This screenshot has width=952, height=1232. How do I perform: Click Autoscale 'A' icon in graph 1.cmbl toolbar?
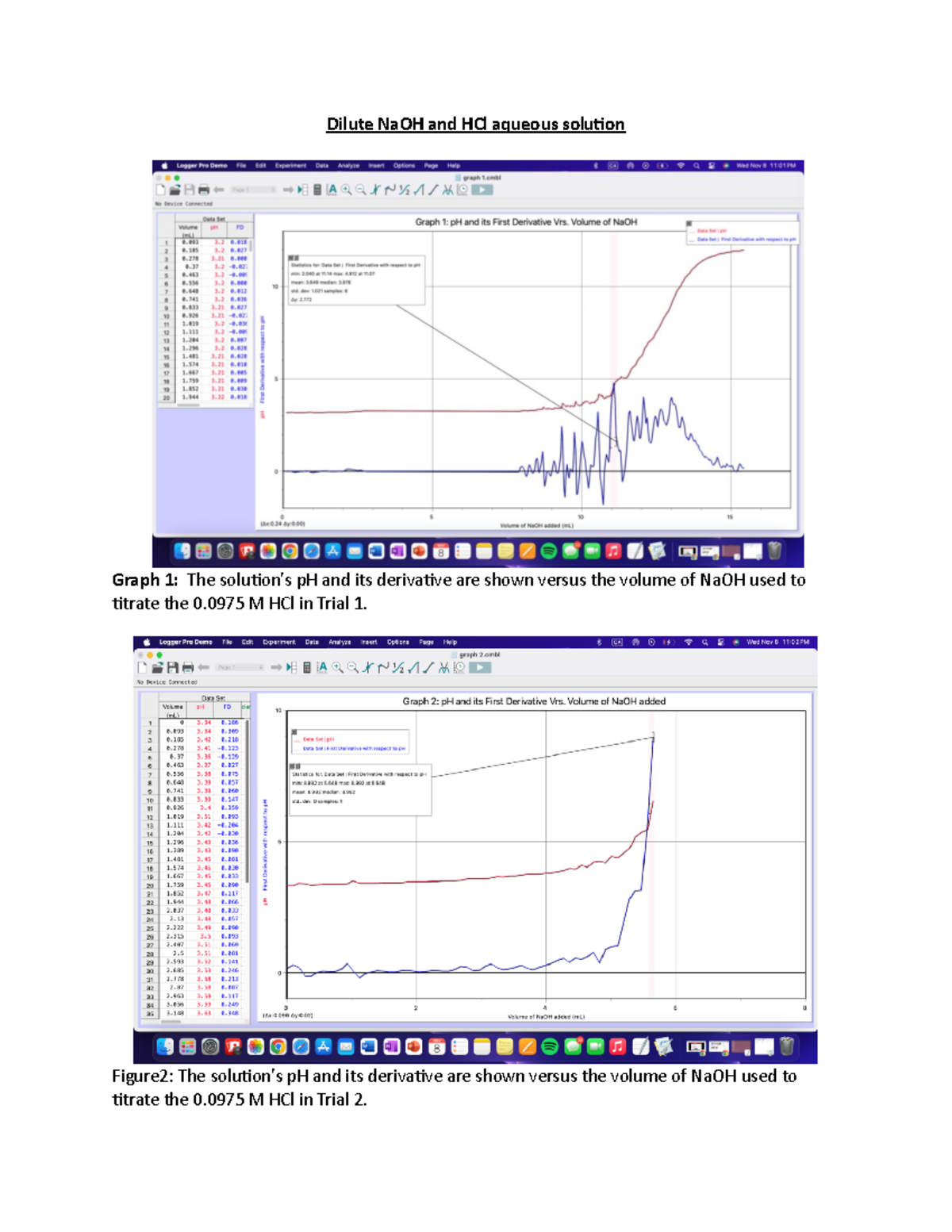(x=332, y=190)
